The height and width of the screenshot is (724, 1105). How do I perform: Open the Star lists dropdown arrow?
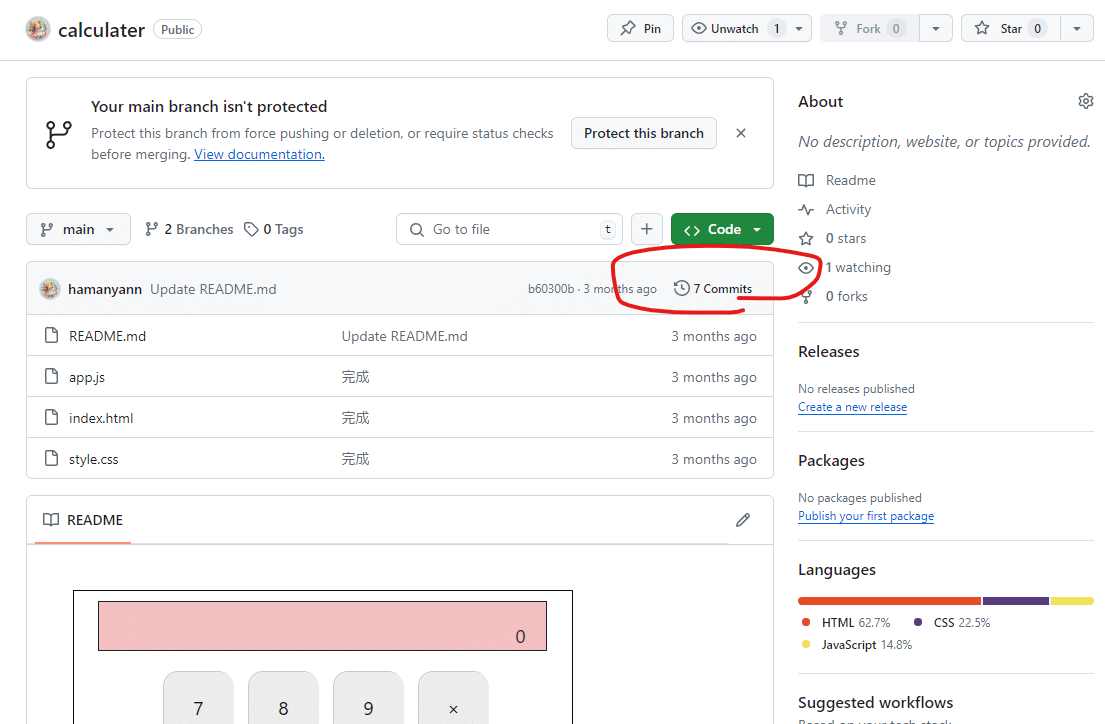(x=1077, y=29)
